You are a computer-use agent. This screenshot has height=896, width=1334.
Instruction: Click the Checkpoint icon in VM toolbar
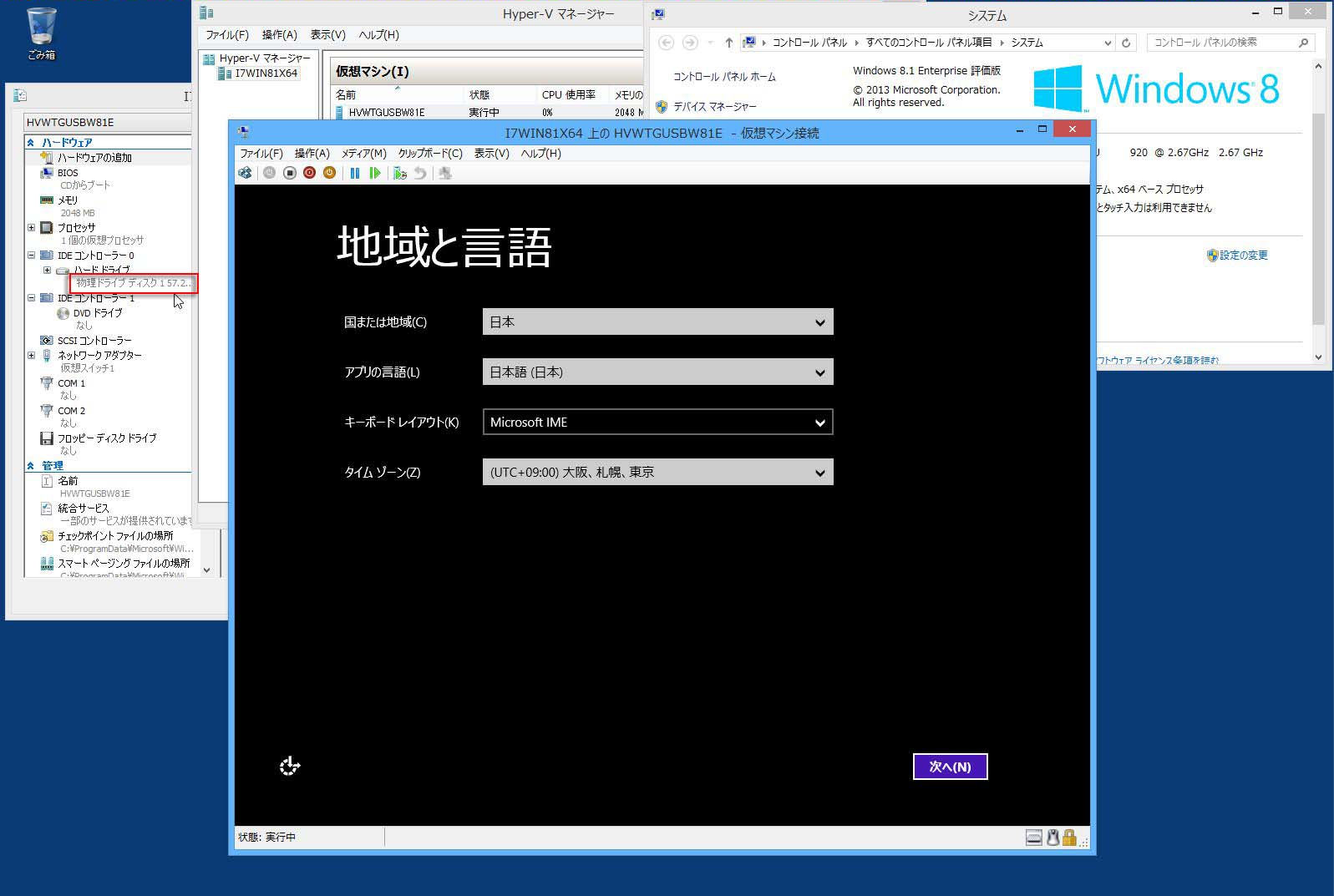point(400,173)
